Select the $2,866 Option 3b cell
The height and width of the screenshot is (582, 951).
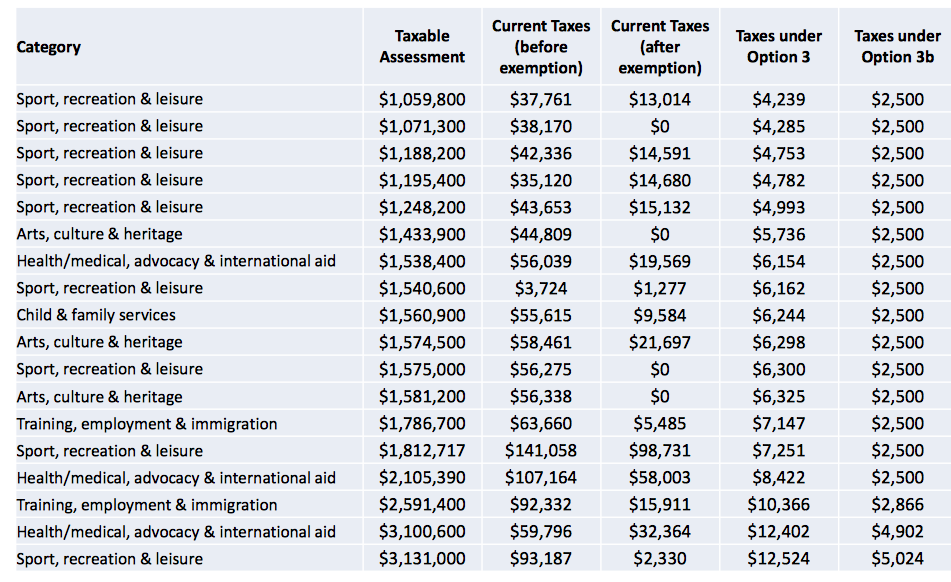coord(897,505)
